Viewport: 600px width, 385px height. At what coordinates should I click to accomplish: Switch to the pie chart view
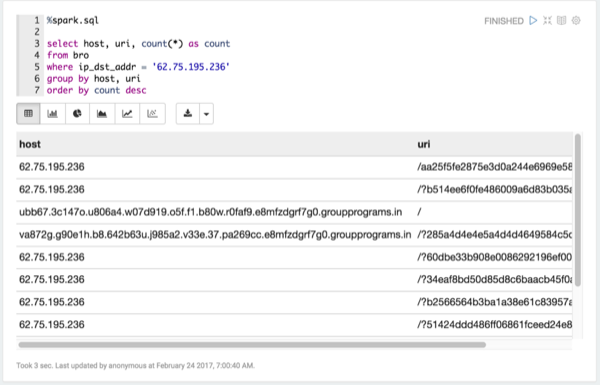[x=77, y=114]
